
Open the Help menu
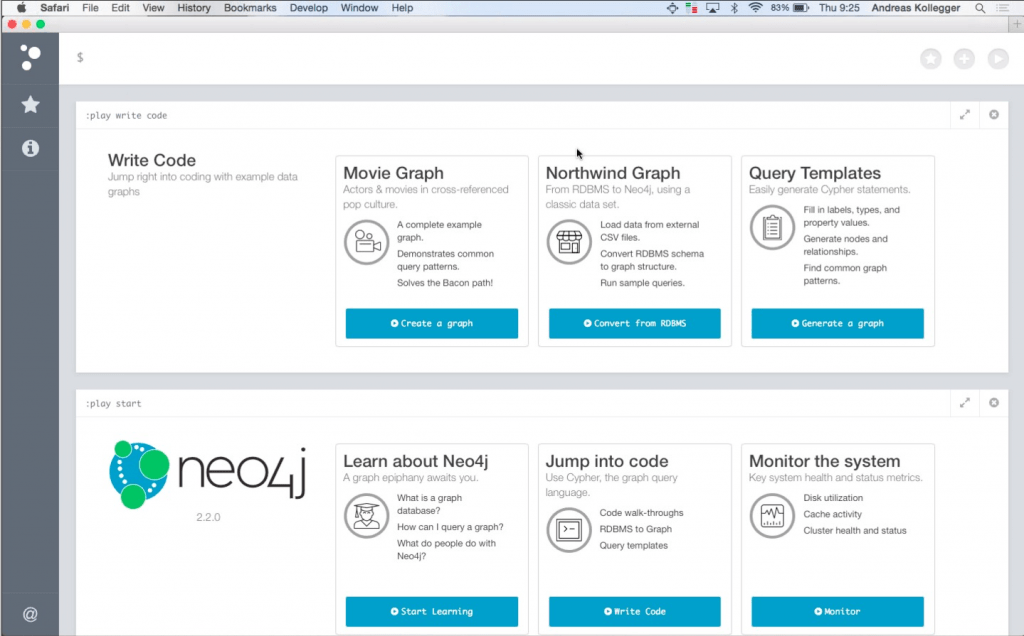(402, 8)
